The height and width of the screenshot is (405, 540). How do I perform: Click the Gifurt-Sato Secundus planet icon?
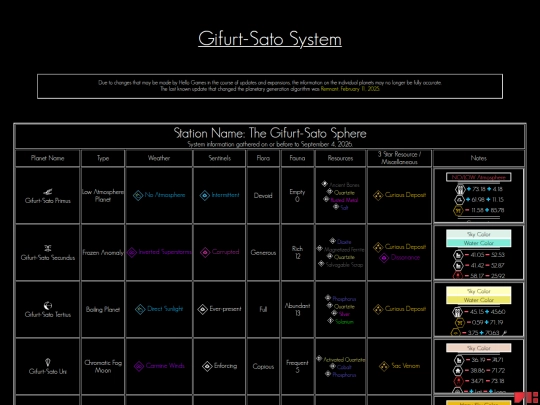[x=48, y=248]
